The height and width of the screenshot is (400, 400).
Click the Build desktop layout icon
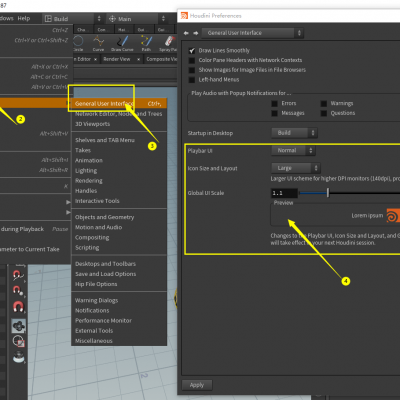(x=48, y=19)
